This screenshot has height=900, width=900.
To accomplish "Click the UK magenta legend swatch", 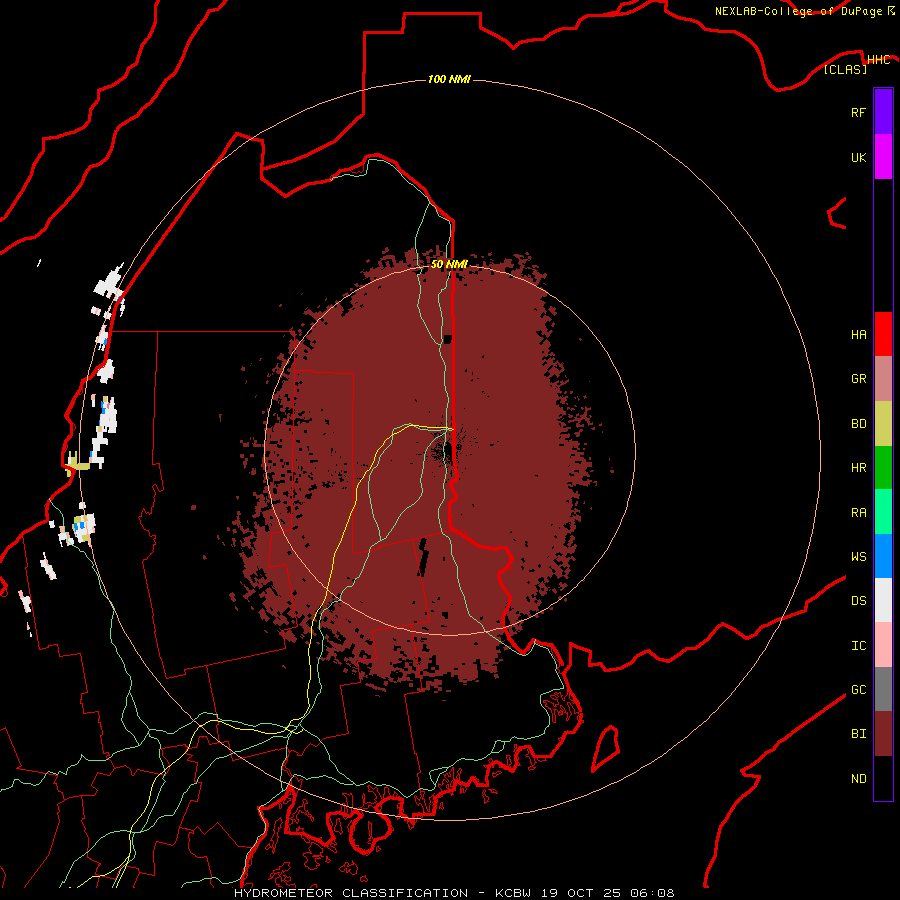I will click(883, 157).
